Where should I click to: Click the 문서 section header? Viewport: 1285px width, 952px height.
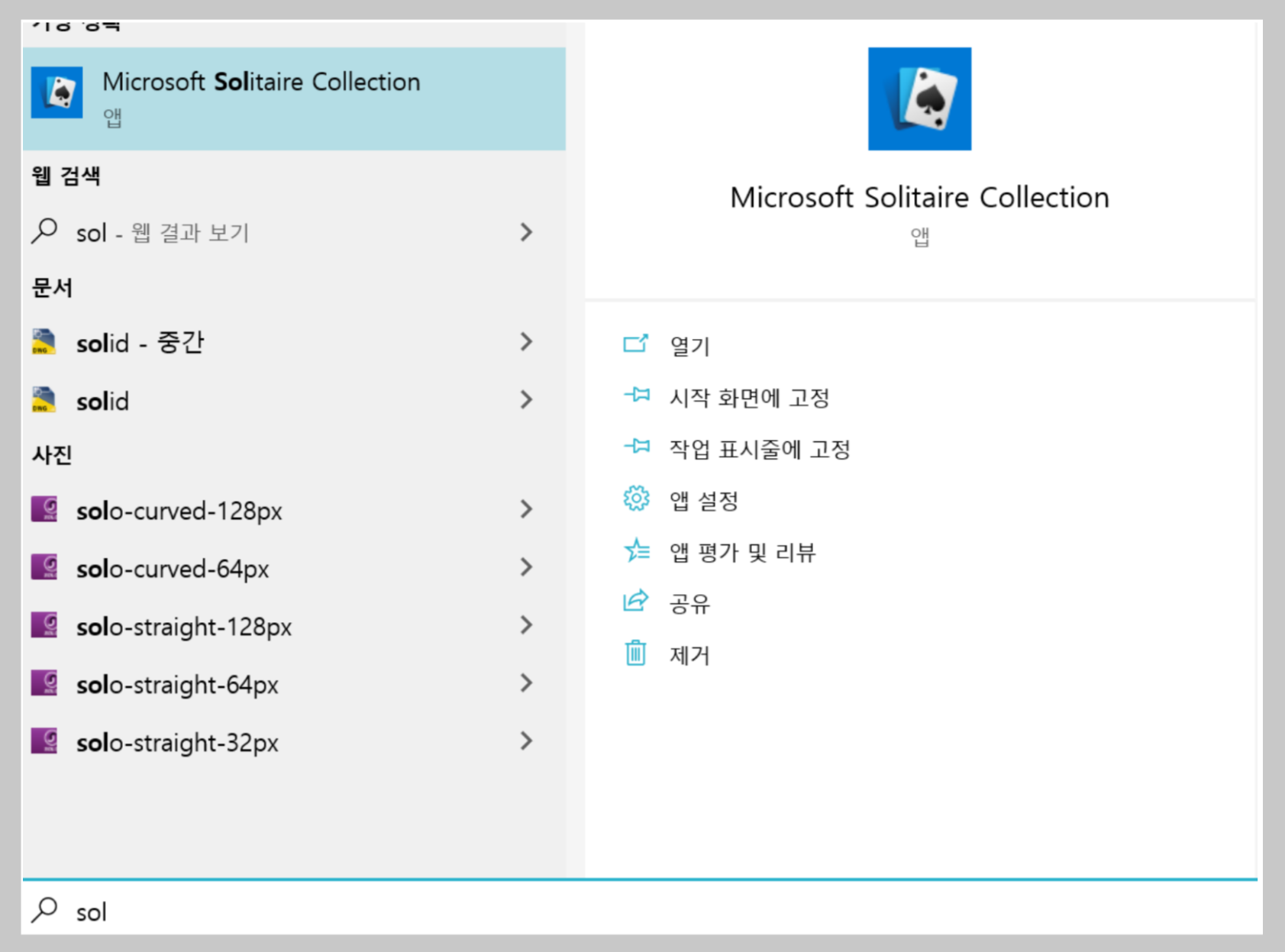coord(52,288)
